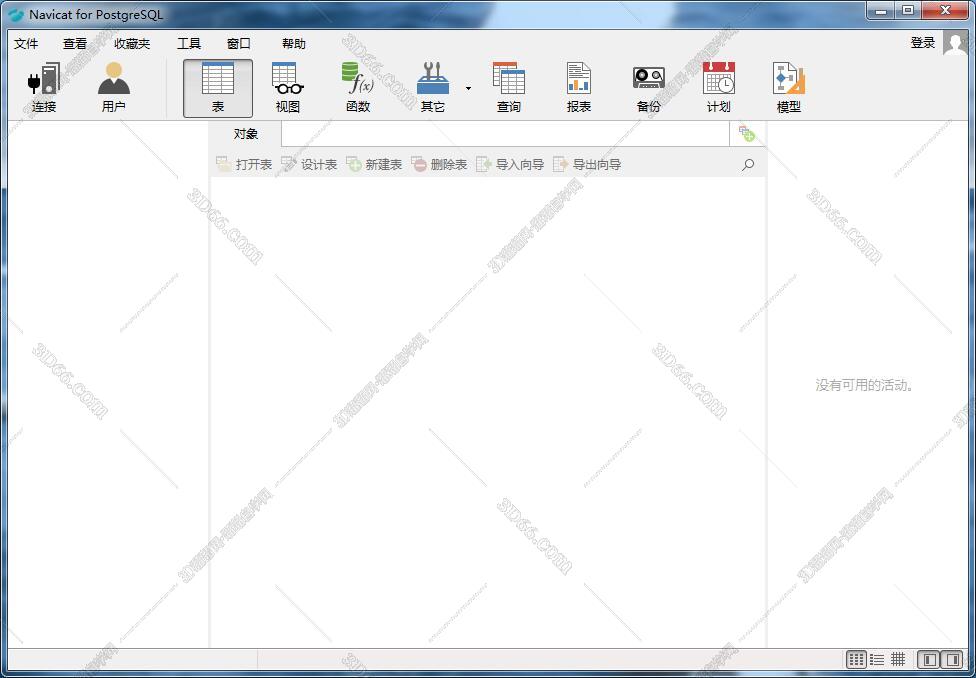Click the 连接 (Connection) toolbar icon
Viewport: 976px width, 678px height.
pos(44,87)
